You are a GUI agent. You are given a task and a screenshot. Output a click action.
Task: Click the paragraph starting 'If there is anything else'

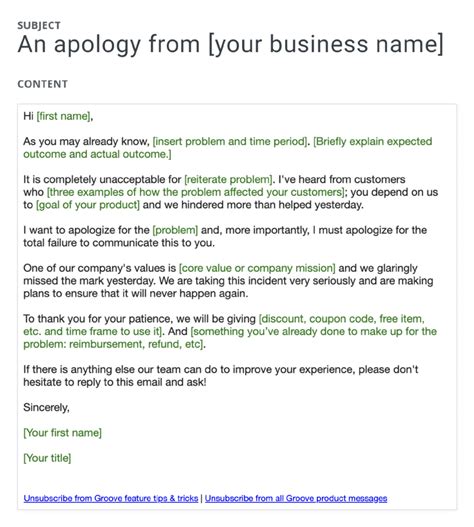tap(221, 376)
